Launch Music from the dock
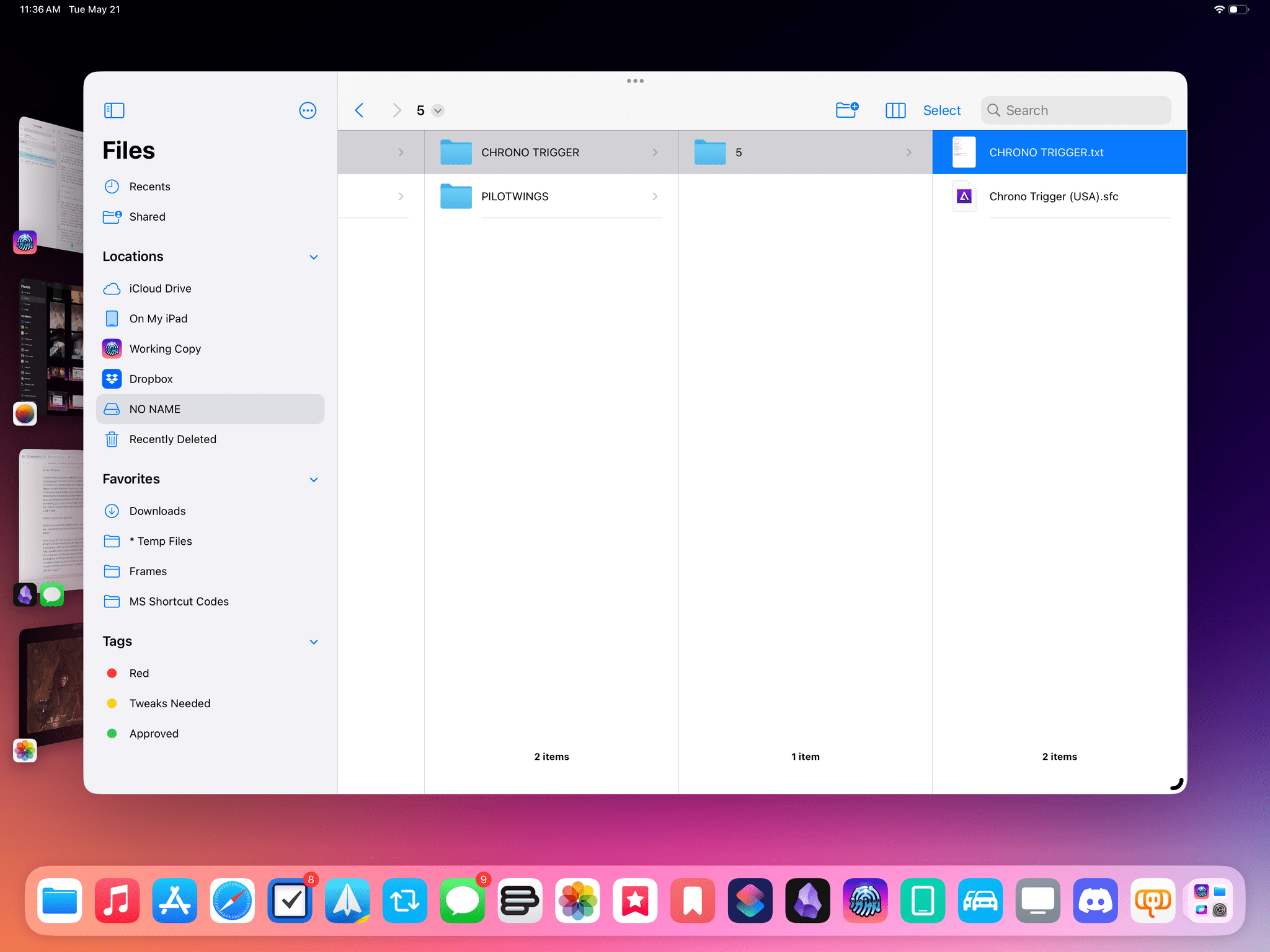Image resolution: width=1270 pixels, height=952 pixels. click(117, 901)
